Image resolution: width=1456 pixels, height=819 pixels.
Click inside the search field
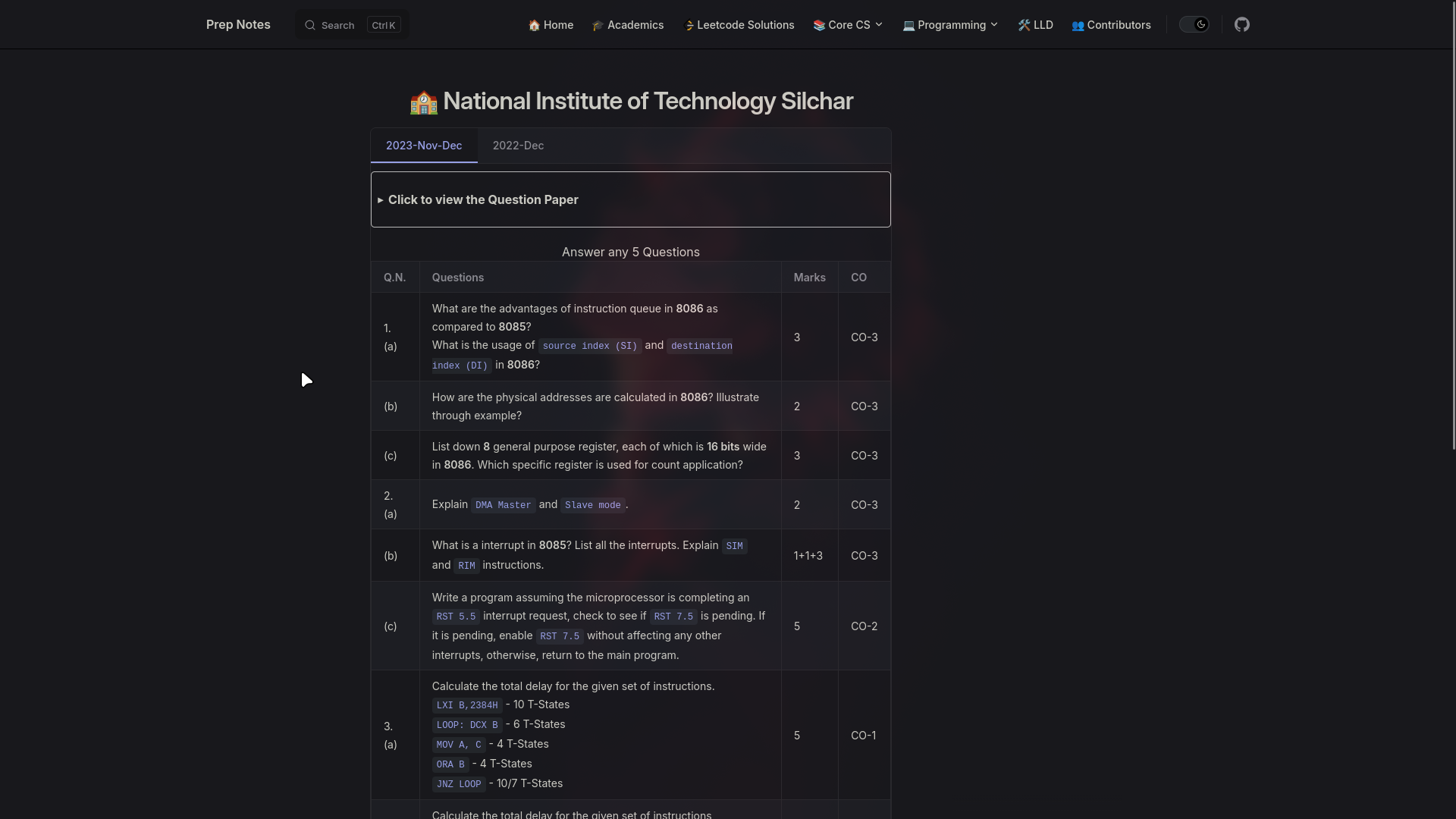tap(337, 25)
